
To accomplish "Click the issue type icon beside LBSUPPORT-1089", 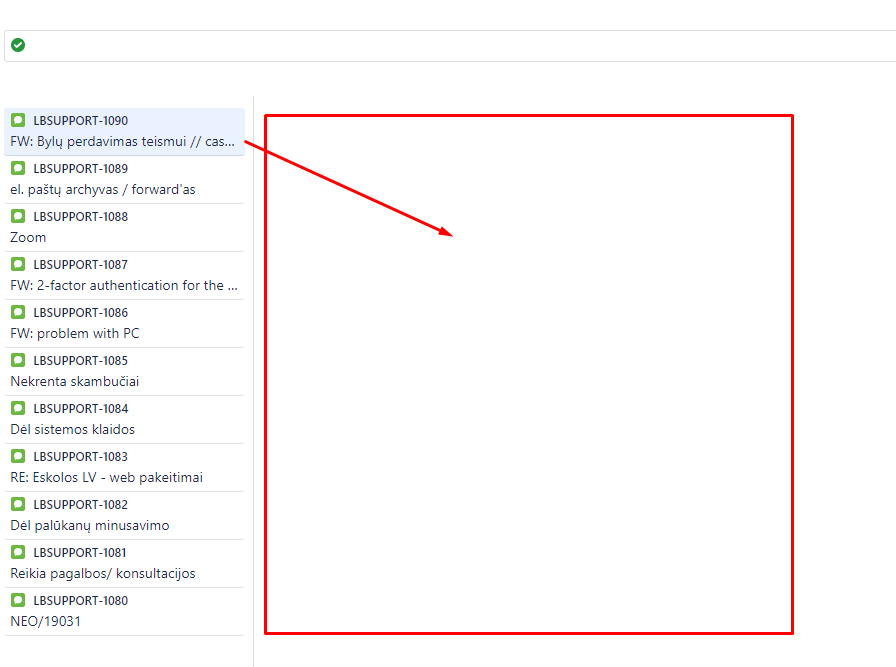I will pyautogui.click(x=17, y=168).
